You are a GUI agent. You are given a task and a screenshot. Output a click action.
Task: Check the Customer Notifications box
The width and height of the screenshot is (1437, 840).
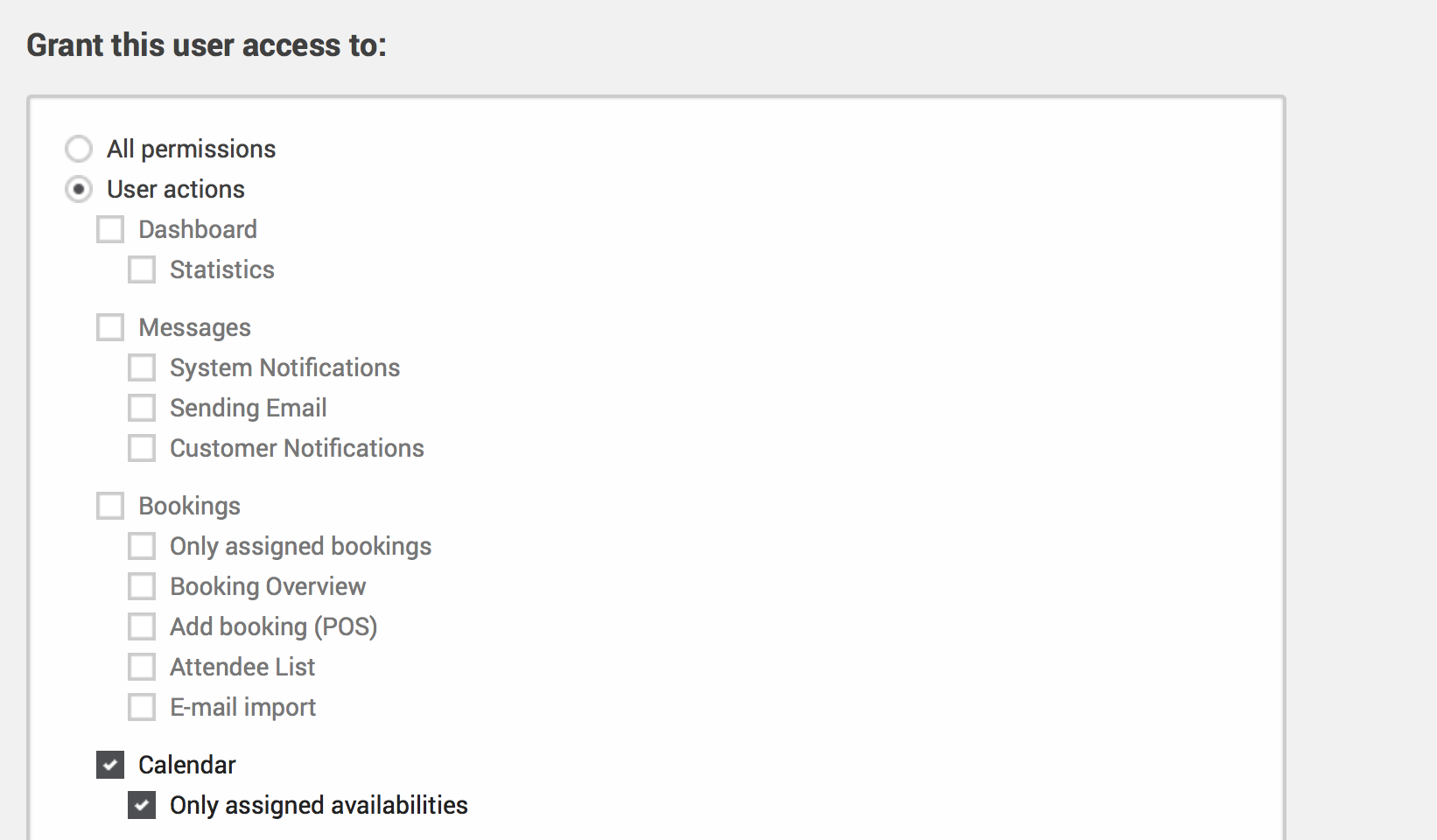click(142, 448)
